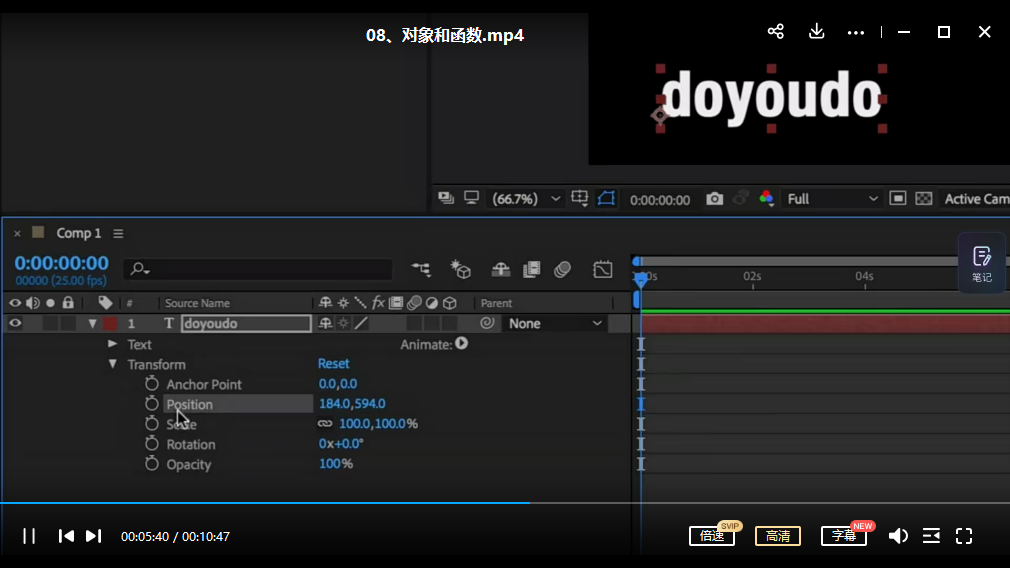This screenshot has width=1010, height=568.
Task: Click the video visibility column header eye
Action: pos(15,303)
